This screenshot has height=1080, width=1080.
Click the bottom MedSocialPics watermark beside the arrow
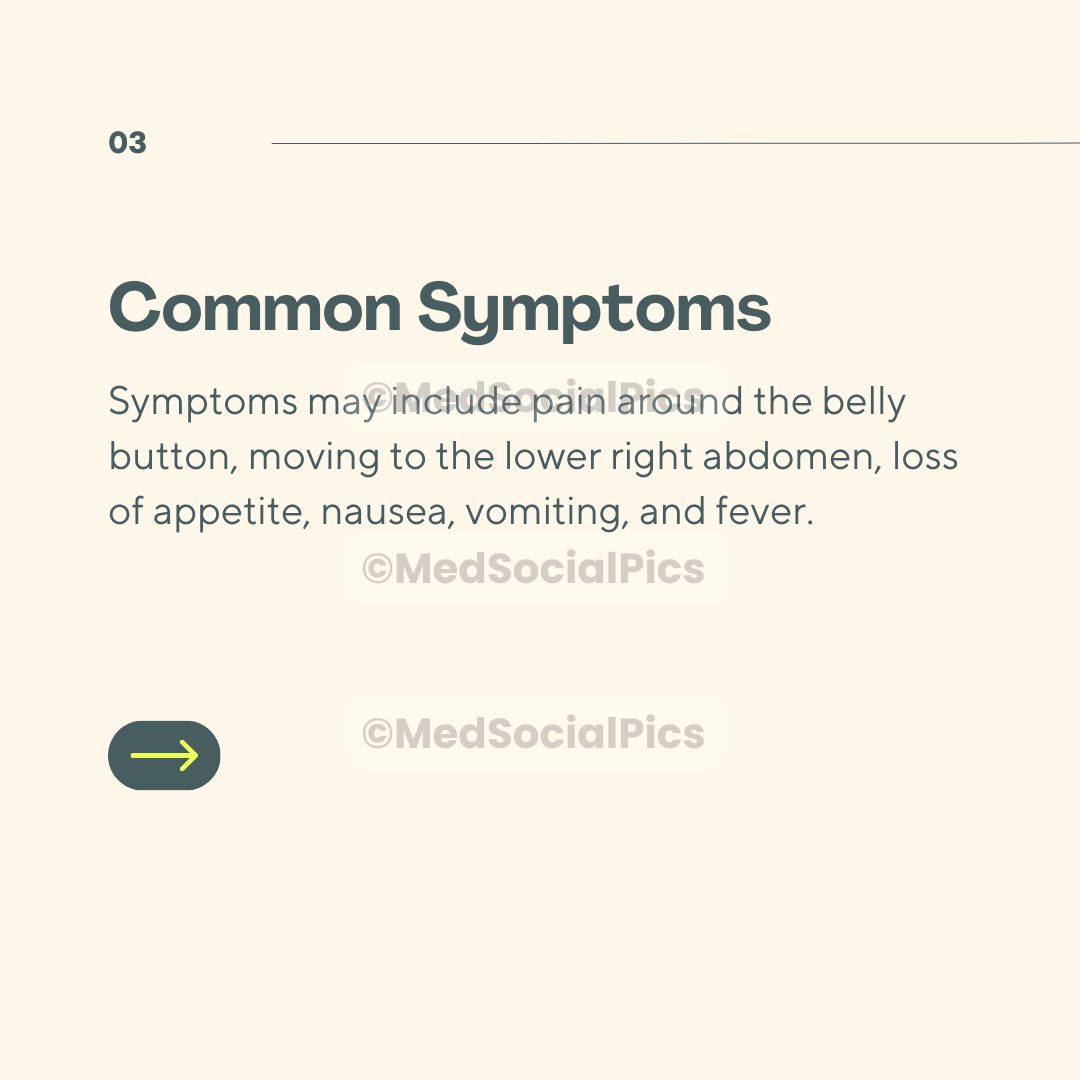tap(534, 733)
